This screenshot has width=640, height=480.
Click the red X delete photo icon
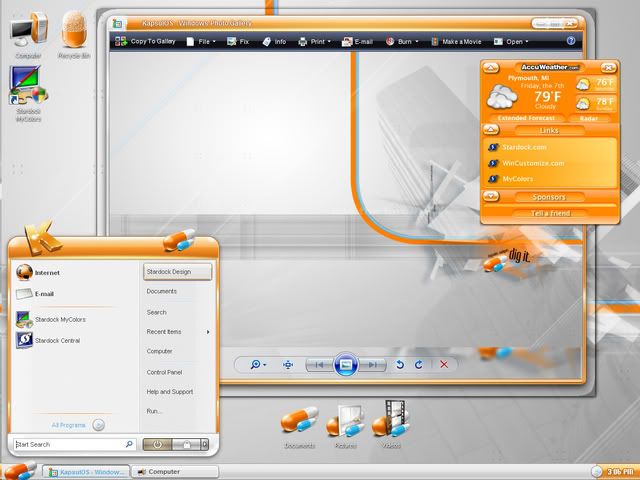click(444, 365)
